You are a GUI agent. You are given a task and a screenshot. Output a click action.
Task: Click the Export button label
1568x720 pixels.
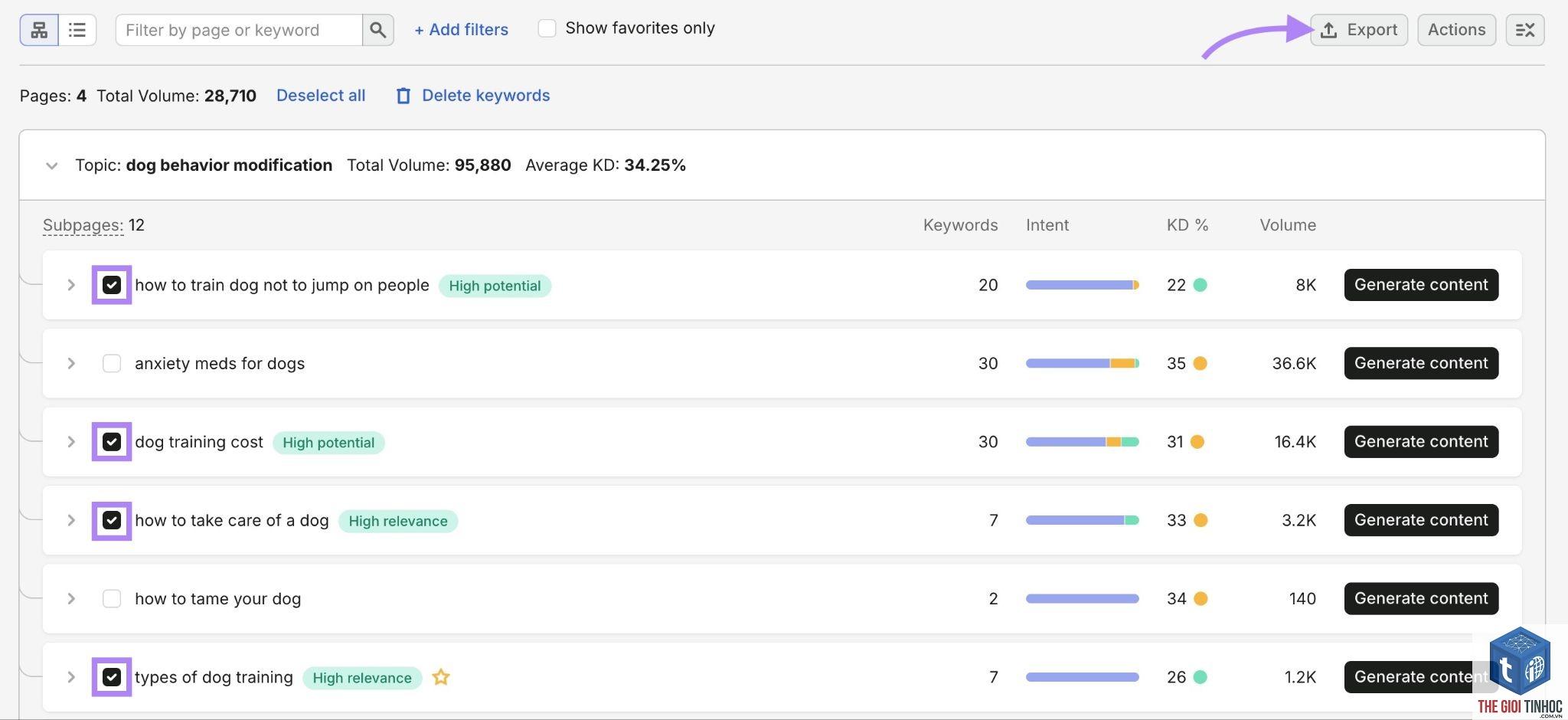(x=1372, y=30)
